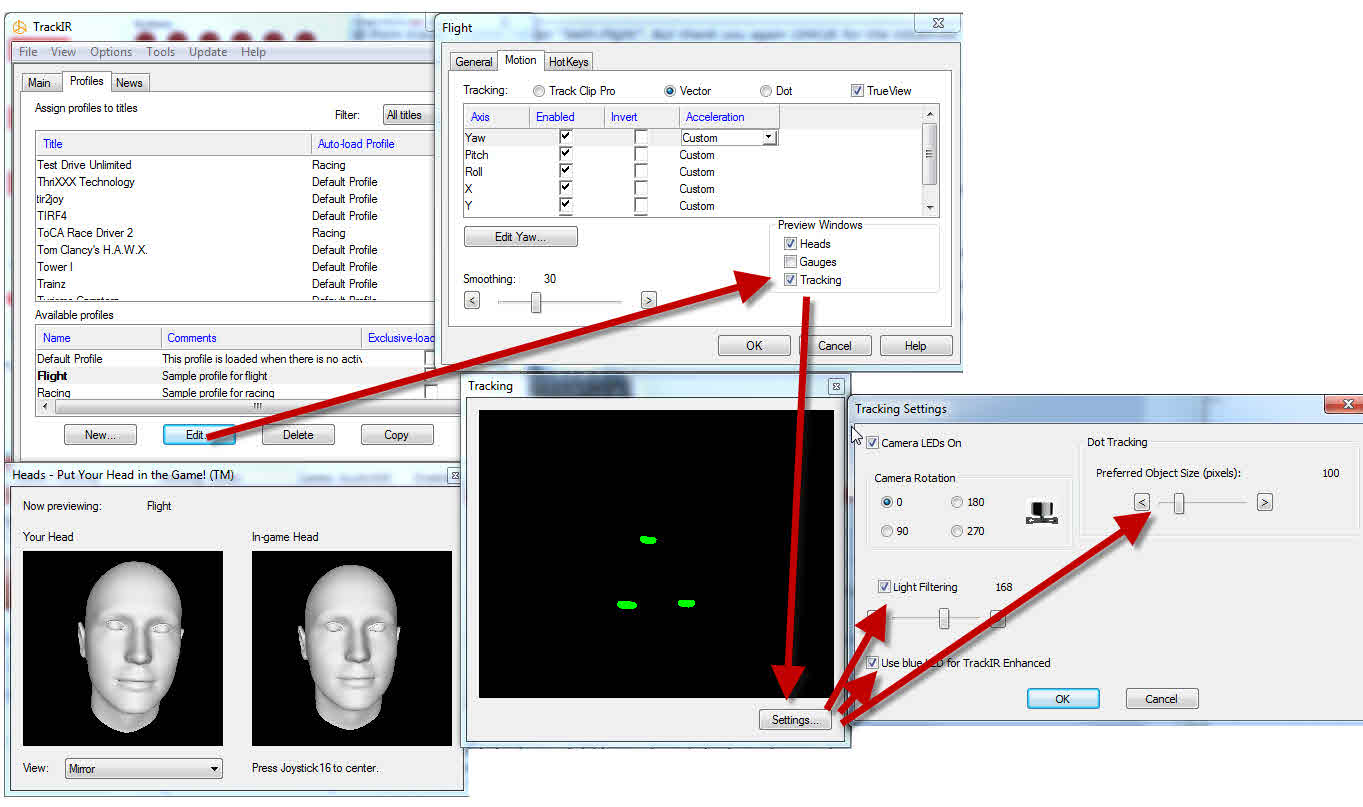The image size is (1363, 807).
Task: Click the Smoothing slider thumb
Action: (x=536, y=301)
